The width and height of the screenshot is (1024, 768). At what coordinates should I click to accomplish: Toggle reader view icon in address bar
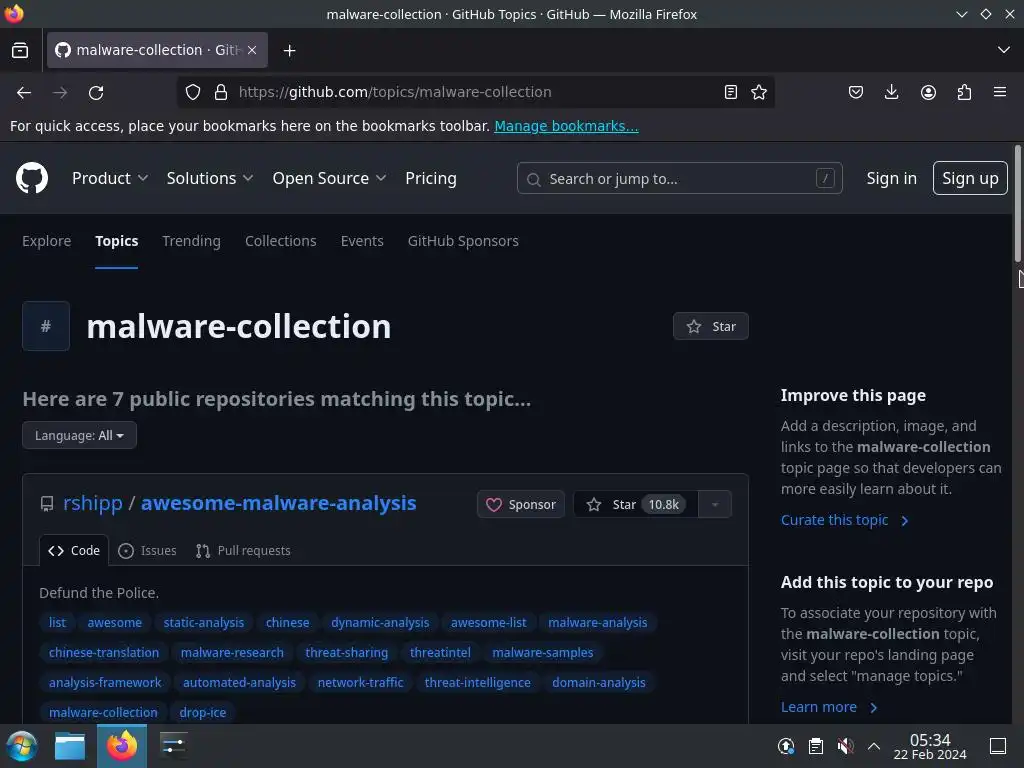coord(731,92)
